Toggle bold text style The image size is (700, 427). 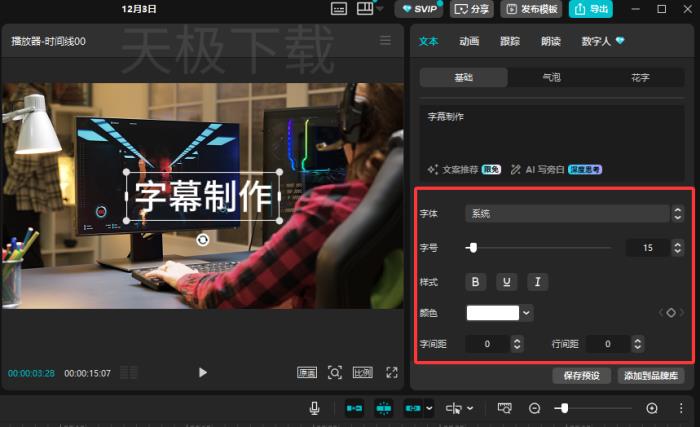point(476,281)
